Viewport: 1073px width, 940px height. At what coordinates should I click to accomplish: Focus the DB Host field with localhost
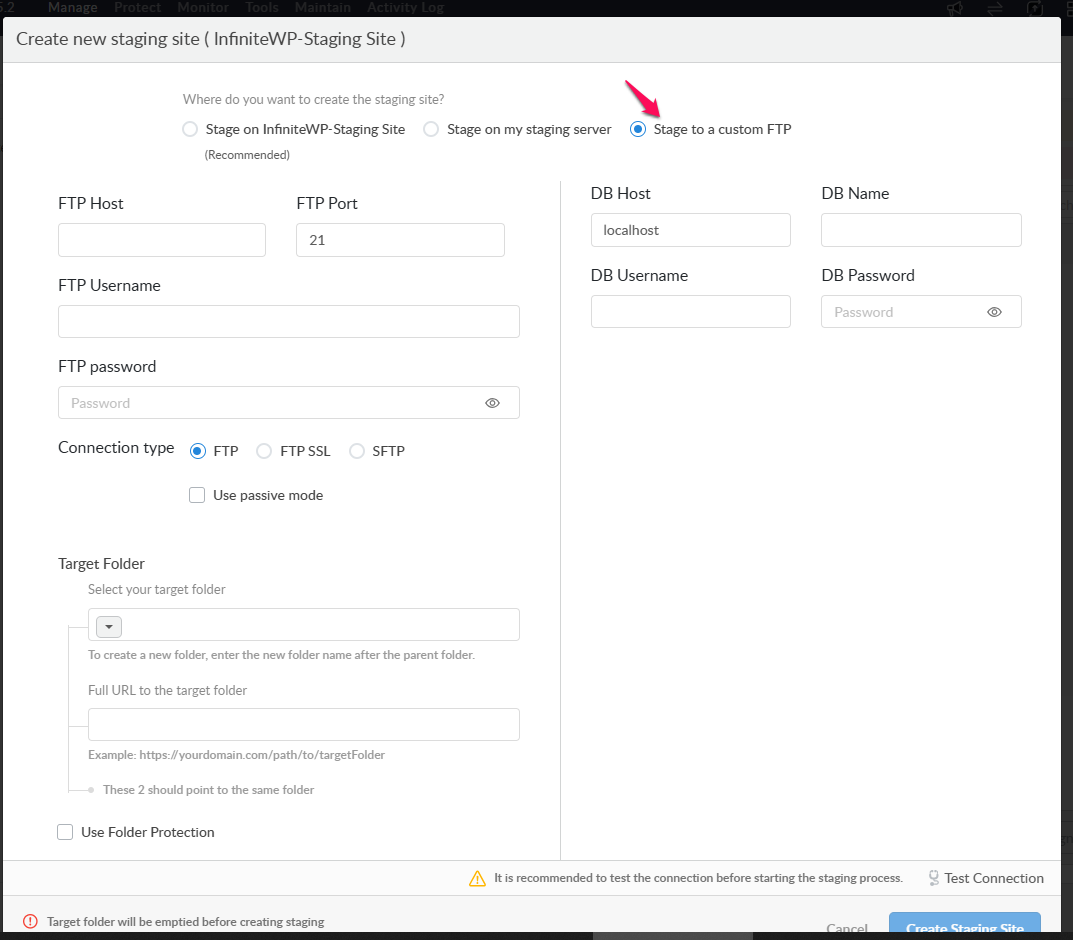tap(691, 230)
